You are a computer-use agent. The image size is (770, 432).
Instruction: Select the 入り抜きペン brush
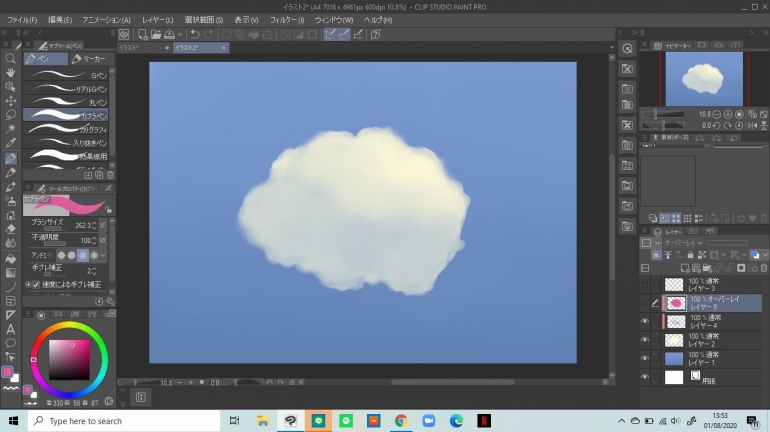[65, 142]
